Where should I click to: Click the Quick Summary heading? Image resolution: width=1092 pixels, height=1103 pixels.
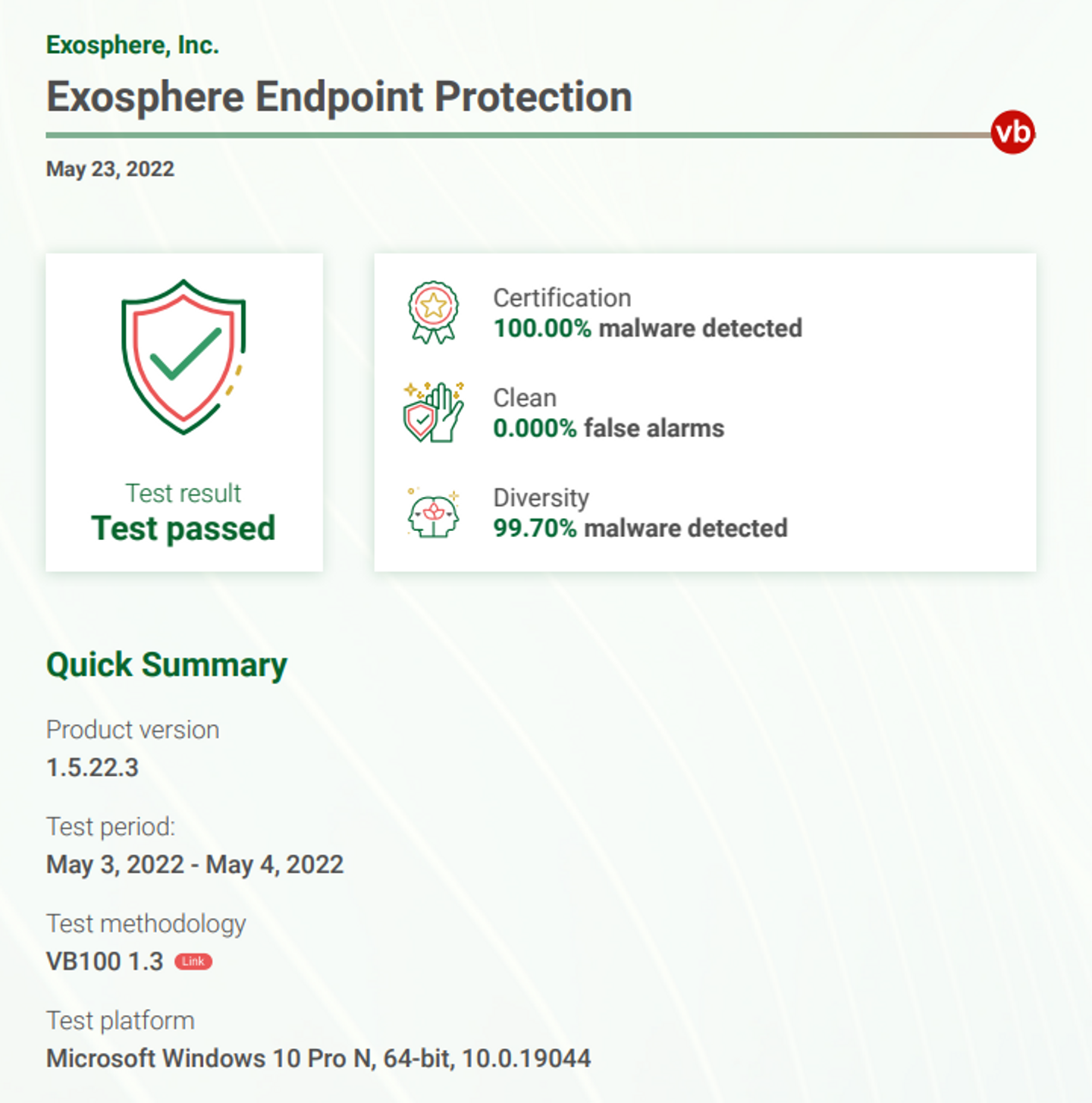(x=167, y=665)
